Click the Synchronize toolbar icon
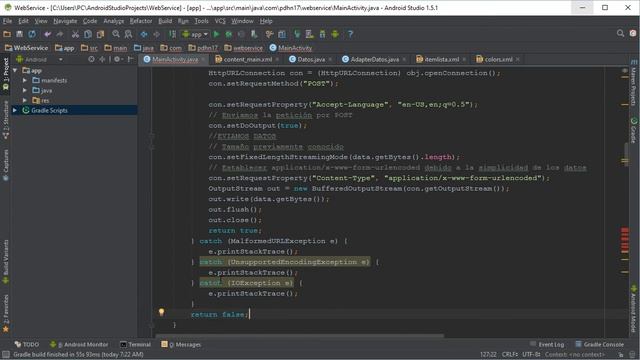The height and width of the screenshot is (360, 640). click(32, 34)
